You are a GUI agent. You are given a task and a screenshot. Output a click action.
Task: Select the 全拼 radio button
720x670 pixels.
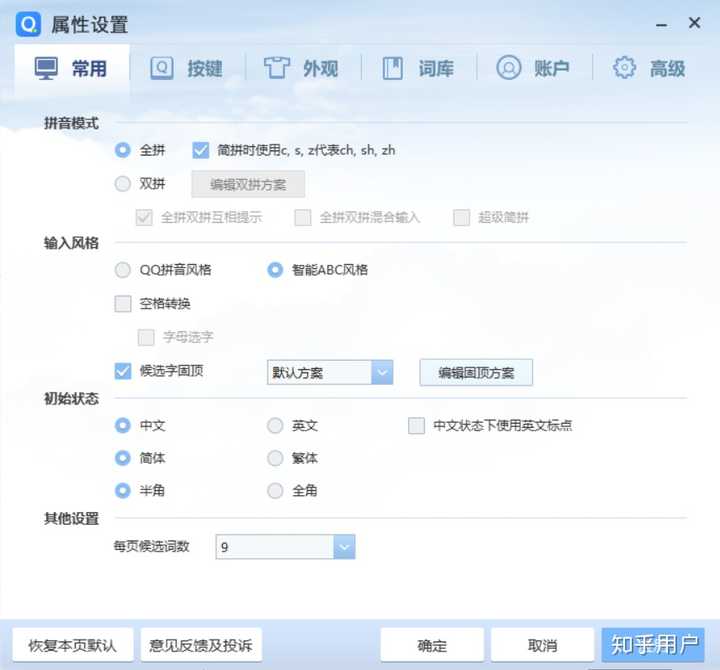[123, 150]
